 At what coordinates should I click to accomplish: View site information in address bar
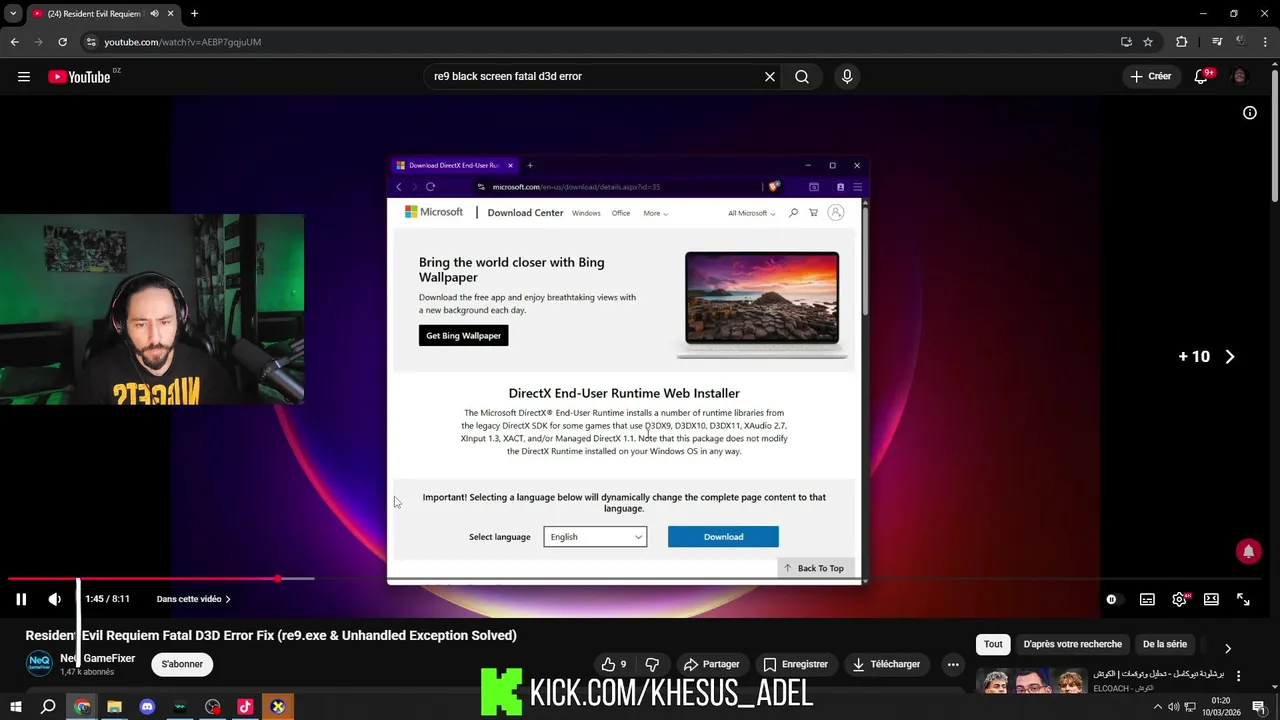pyautogui.click(x=91, y=42)
